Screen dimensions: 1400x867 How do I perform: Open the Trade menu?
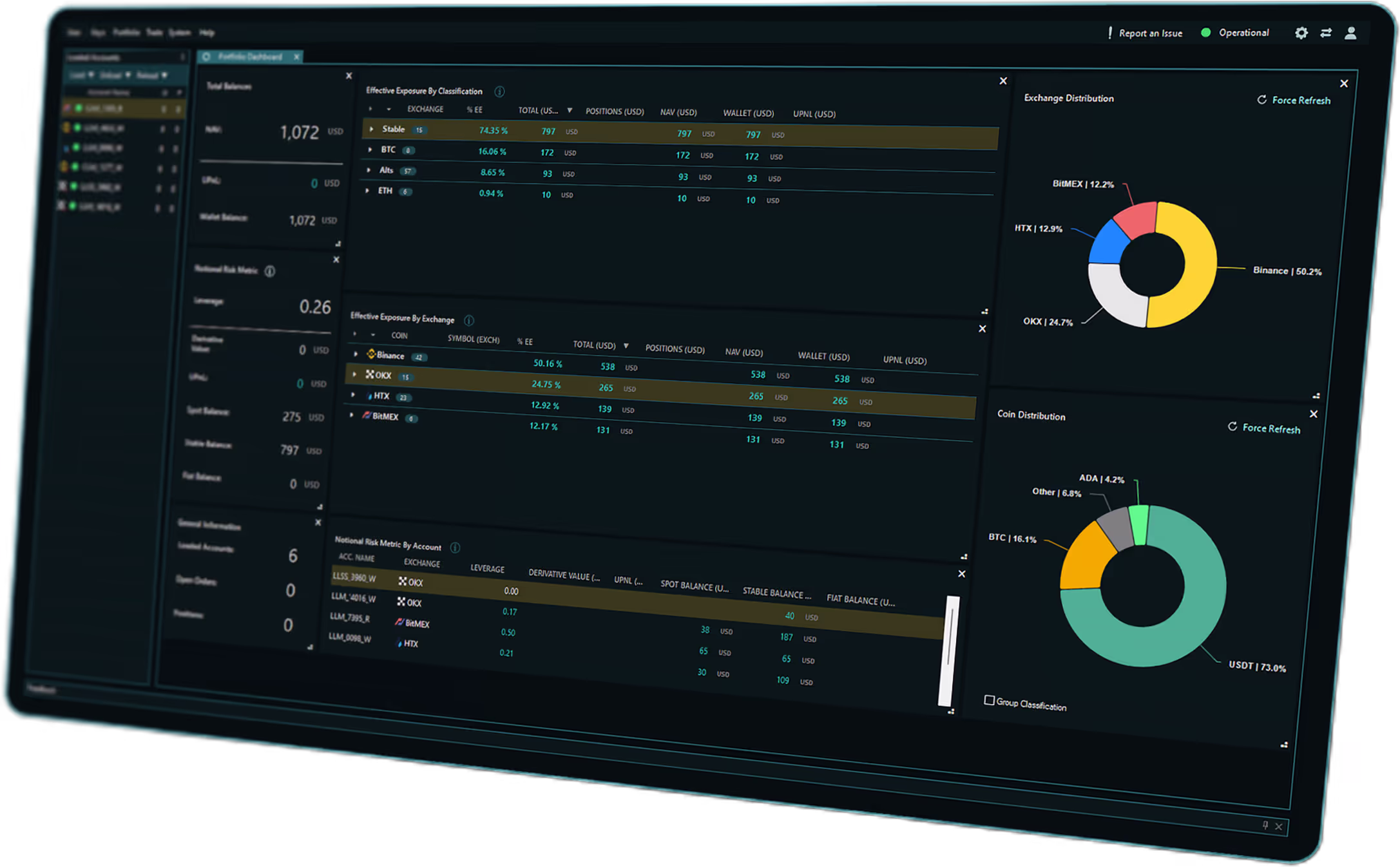pyautogui.click(x=154, y=32)
